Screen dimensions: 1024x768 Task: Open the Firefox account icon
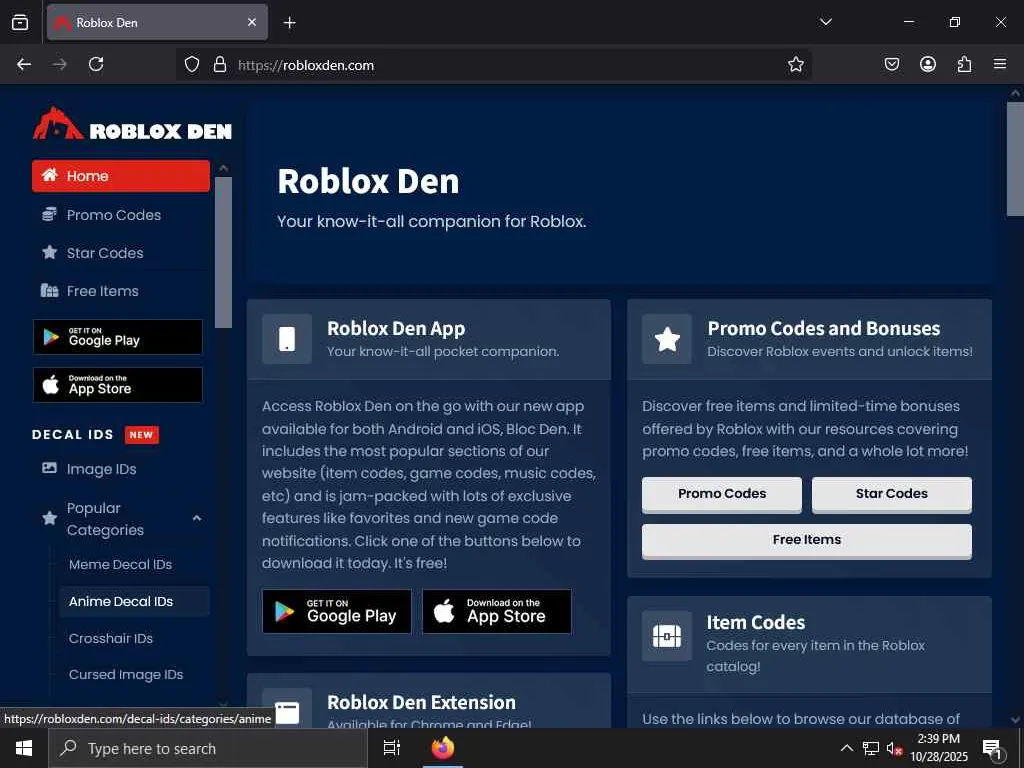pos(927,64)
